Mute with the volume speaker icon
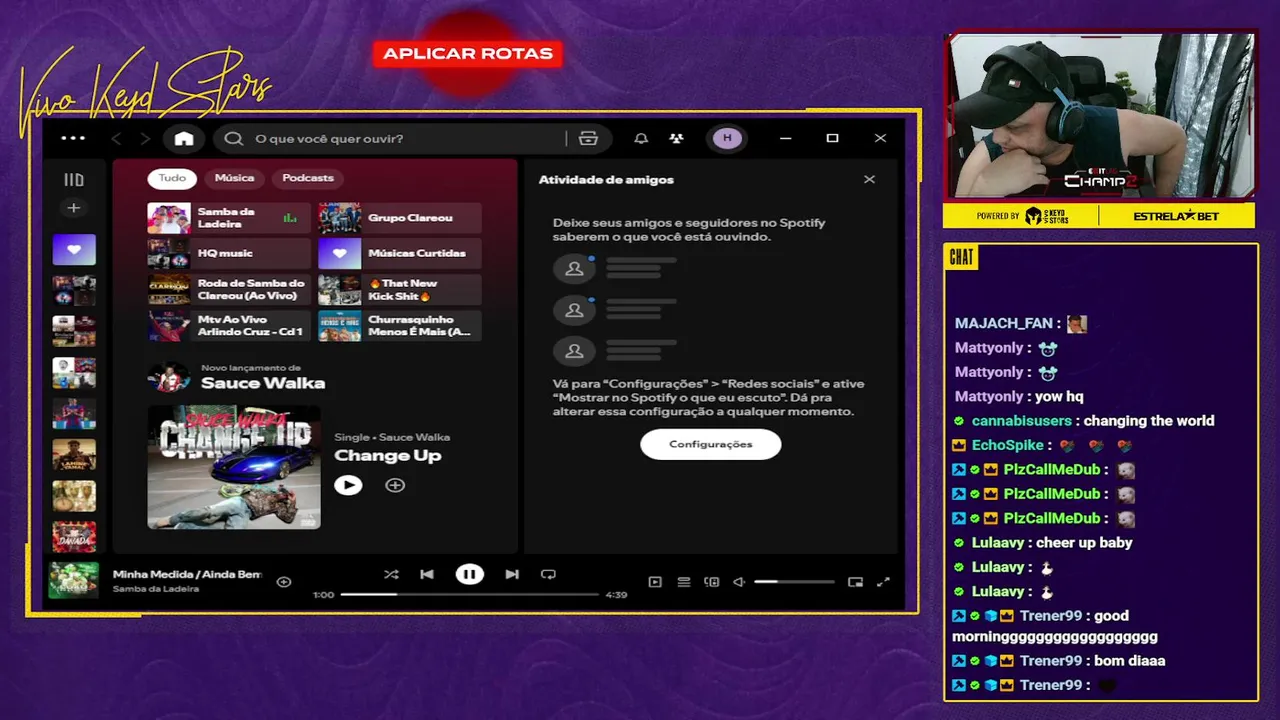1280x720 pixels. (739, 582)
